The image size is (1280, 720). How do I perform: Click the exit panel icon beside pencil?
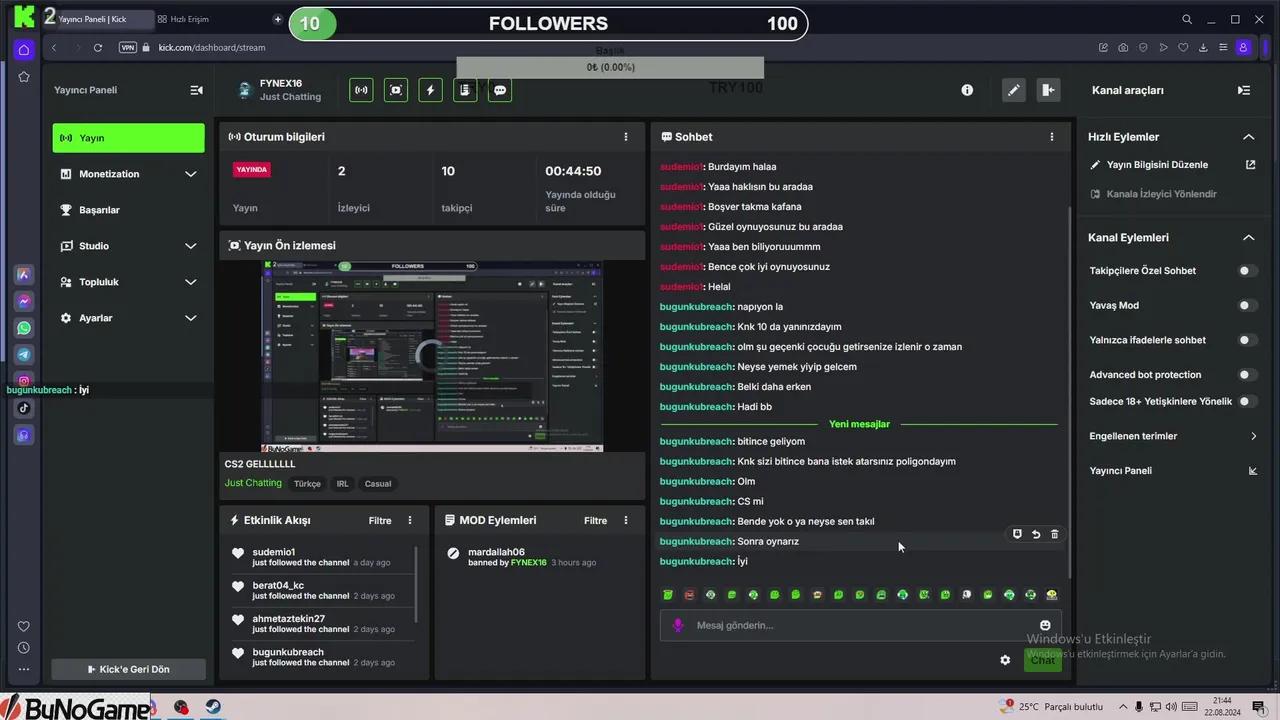(1048, 90)
